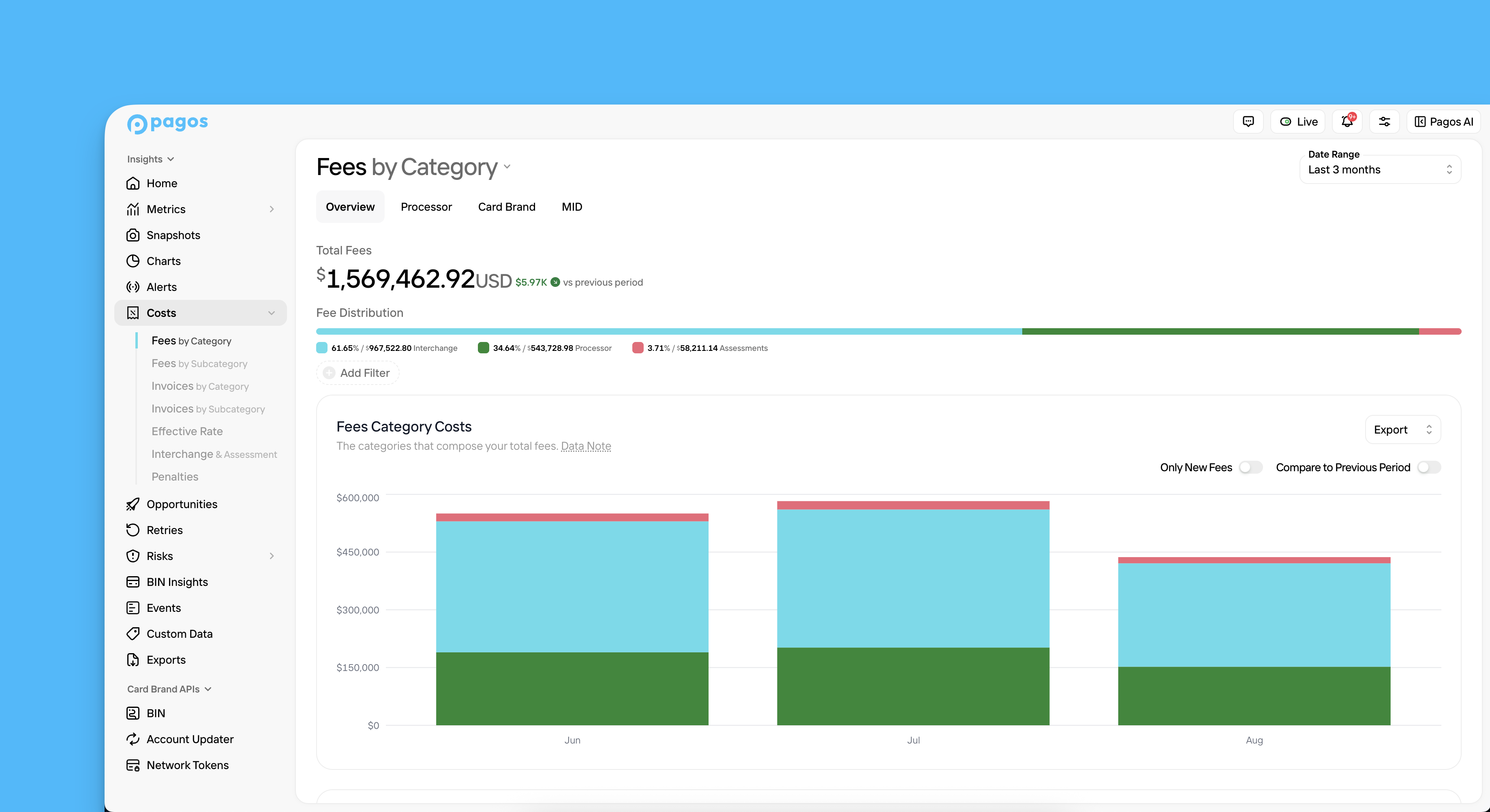Viewport: 1490px width, 812px height.
Task: Open the Penalties page
Action: [x=175, y=477]
